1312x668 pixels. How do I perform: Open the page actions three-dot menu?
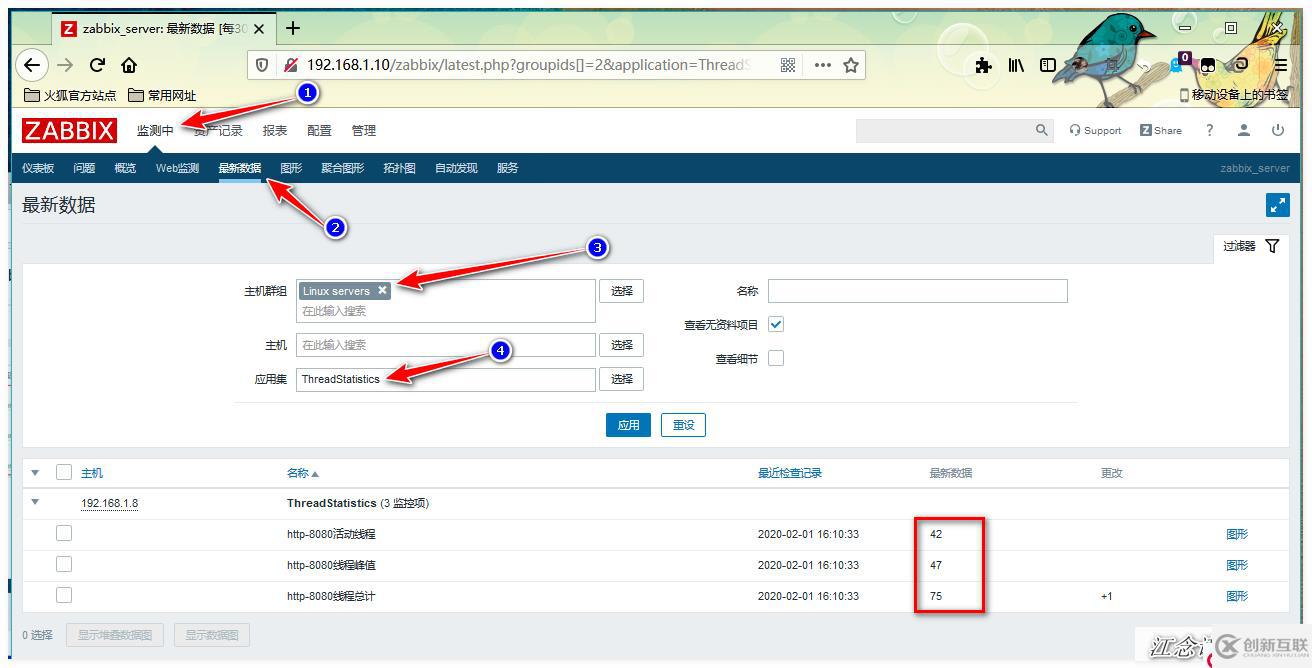822,65
